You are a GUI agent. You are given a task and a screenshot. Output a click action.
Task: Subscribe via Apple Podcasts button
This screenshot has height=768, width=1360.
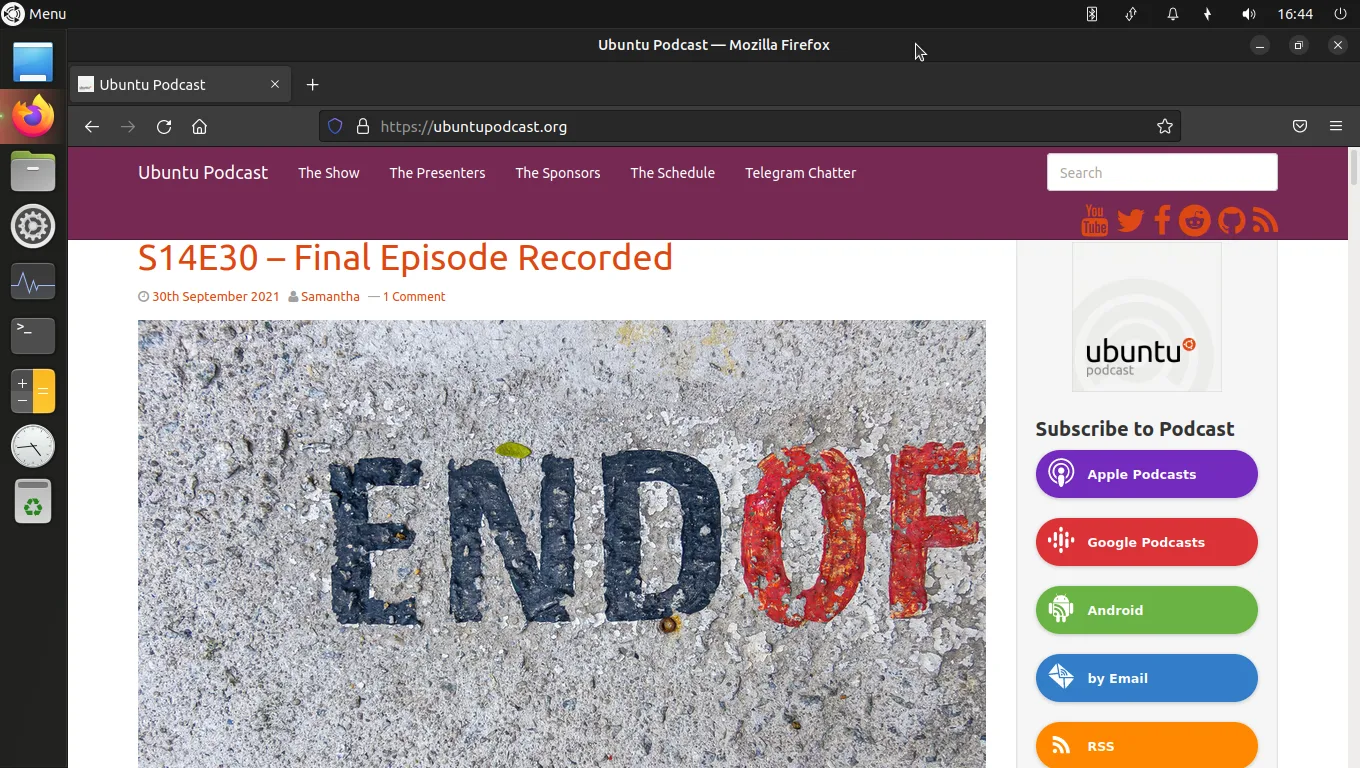tap(1146, 474)
